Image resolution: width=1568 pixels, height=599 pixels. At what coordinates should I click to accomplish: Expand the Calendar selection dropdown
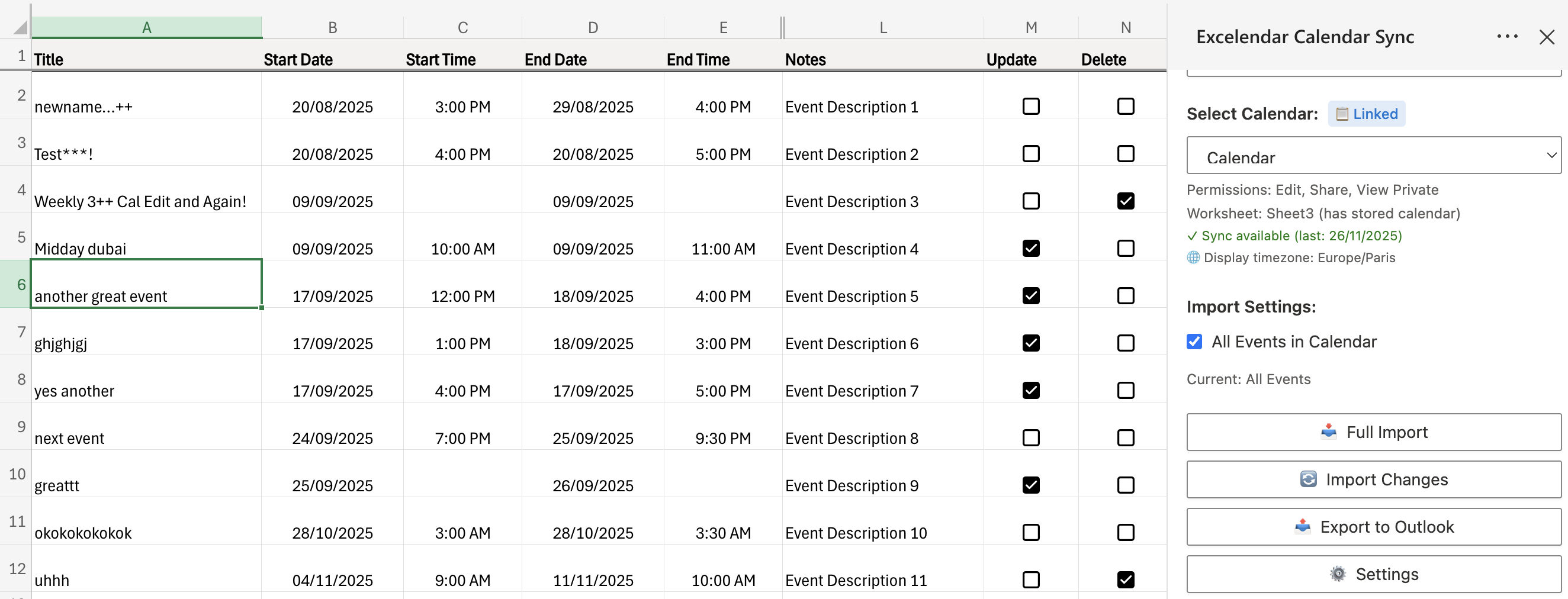click(1373, 156)
